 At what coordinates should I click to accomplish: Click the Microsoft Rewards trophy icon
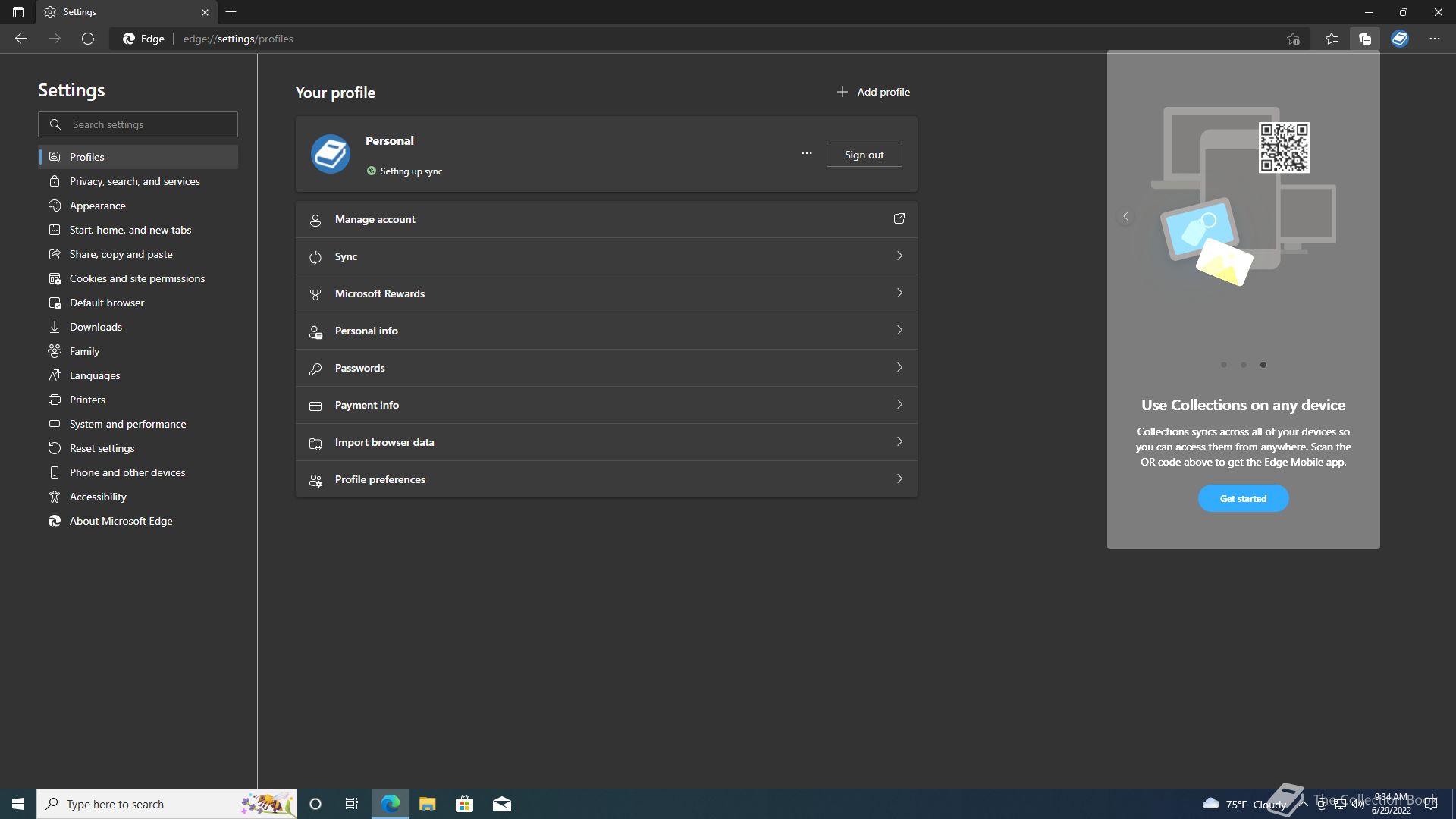tap(315, 295)
